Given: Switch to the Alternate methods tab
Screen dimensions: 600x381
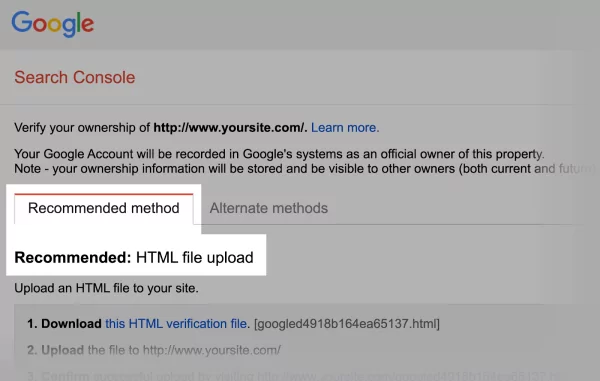Looking at the screenshot, I should click(269, 208).
